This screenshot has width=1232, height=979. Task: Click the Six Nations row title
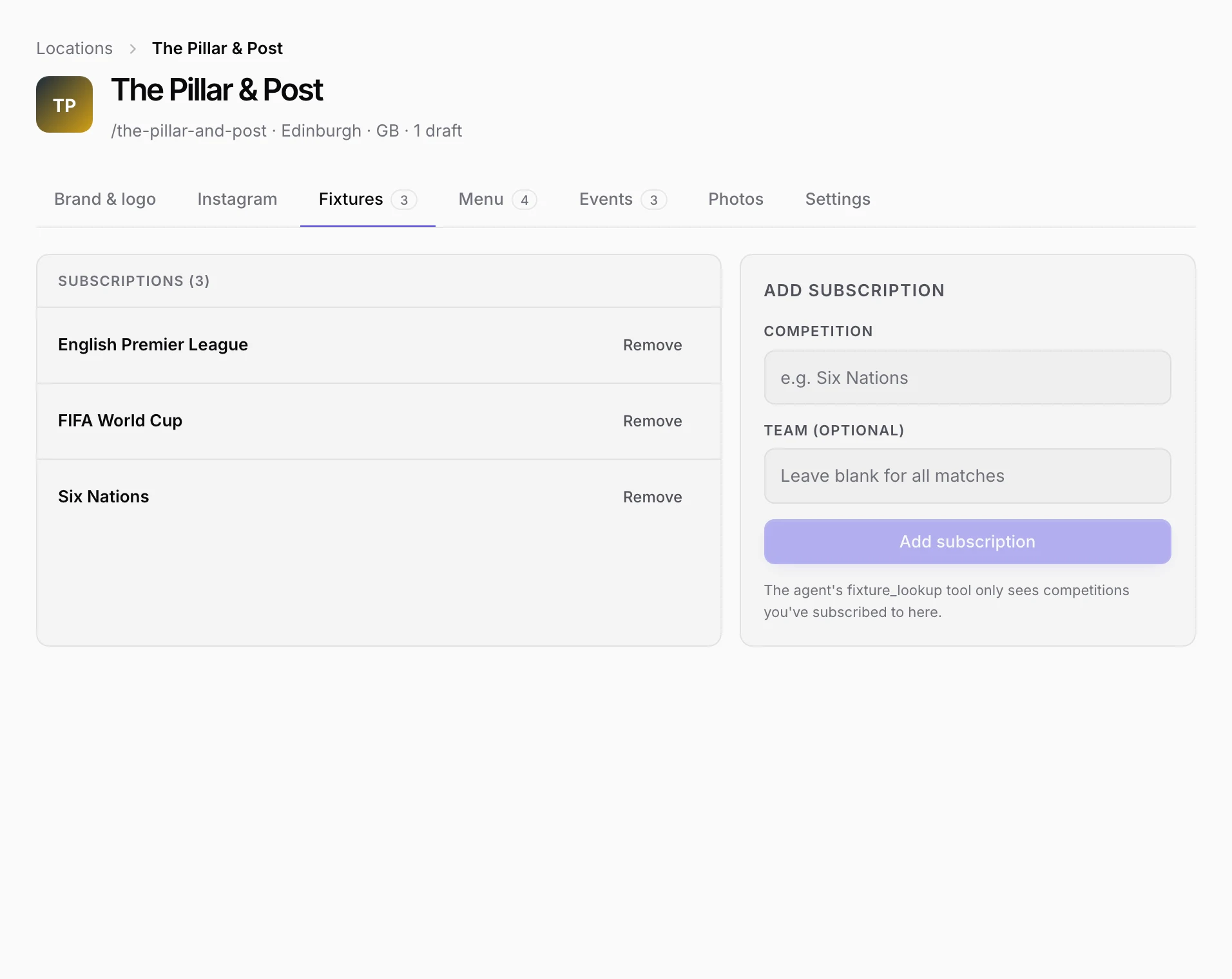point(103,497)
